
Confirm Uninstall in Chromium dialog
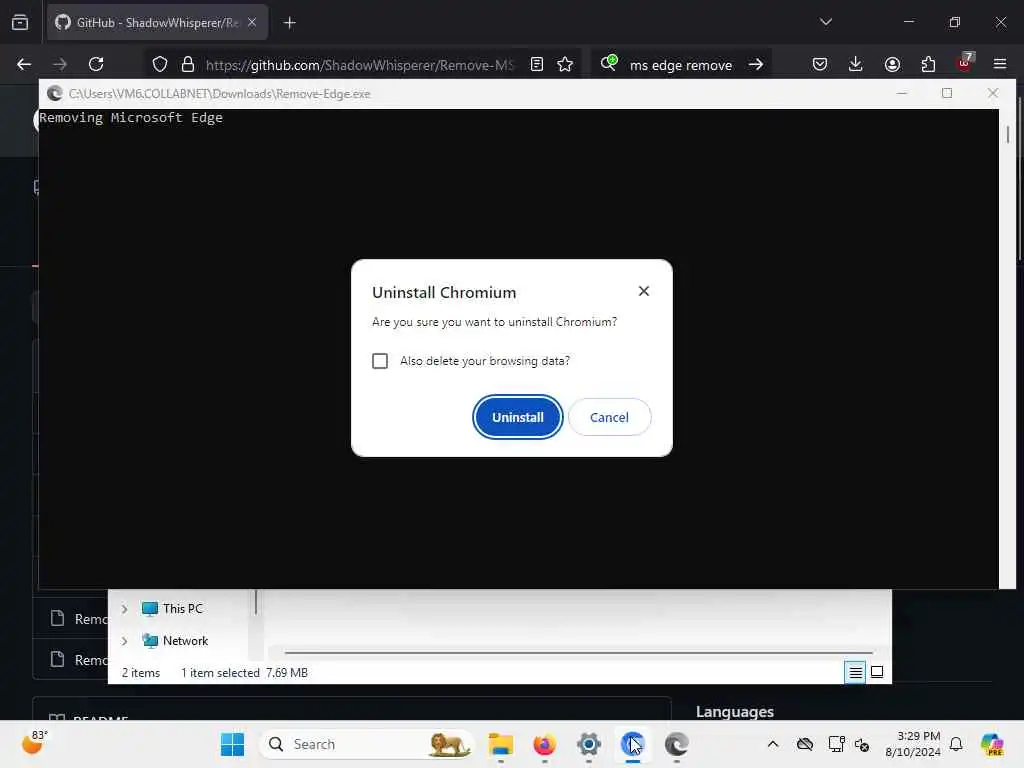(517, 417)
